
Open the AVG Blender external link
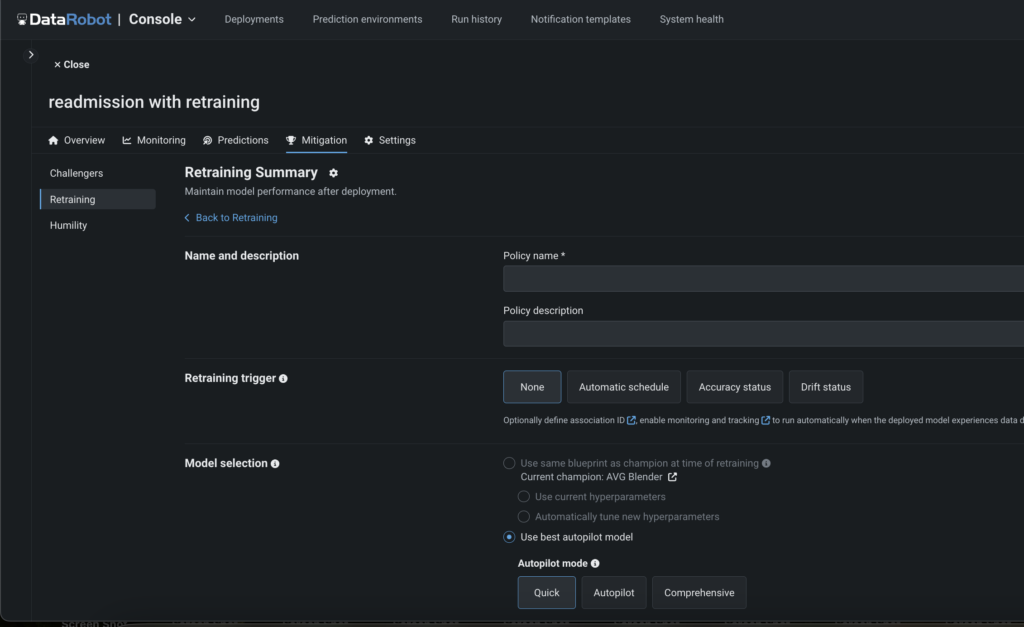tap(671, 477)
